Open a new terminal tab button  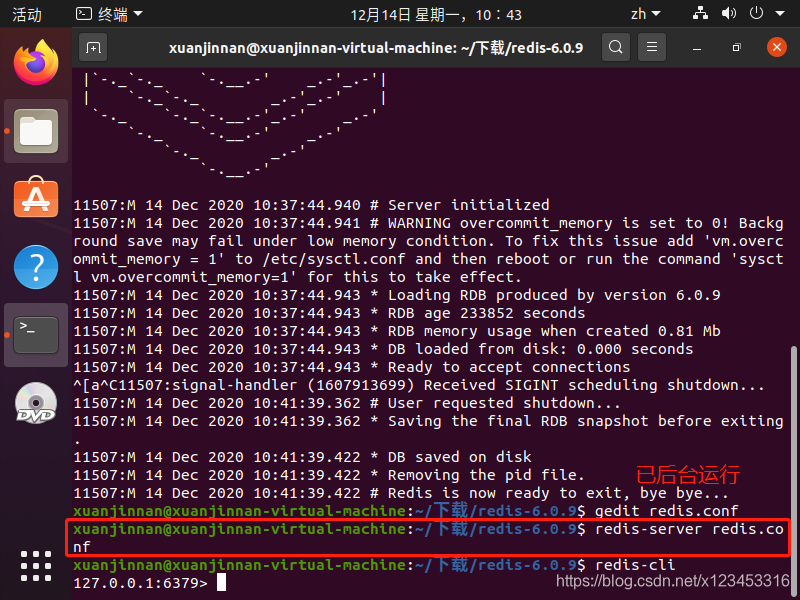click(93, 47)
